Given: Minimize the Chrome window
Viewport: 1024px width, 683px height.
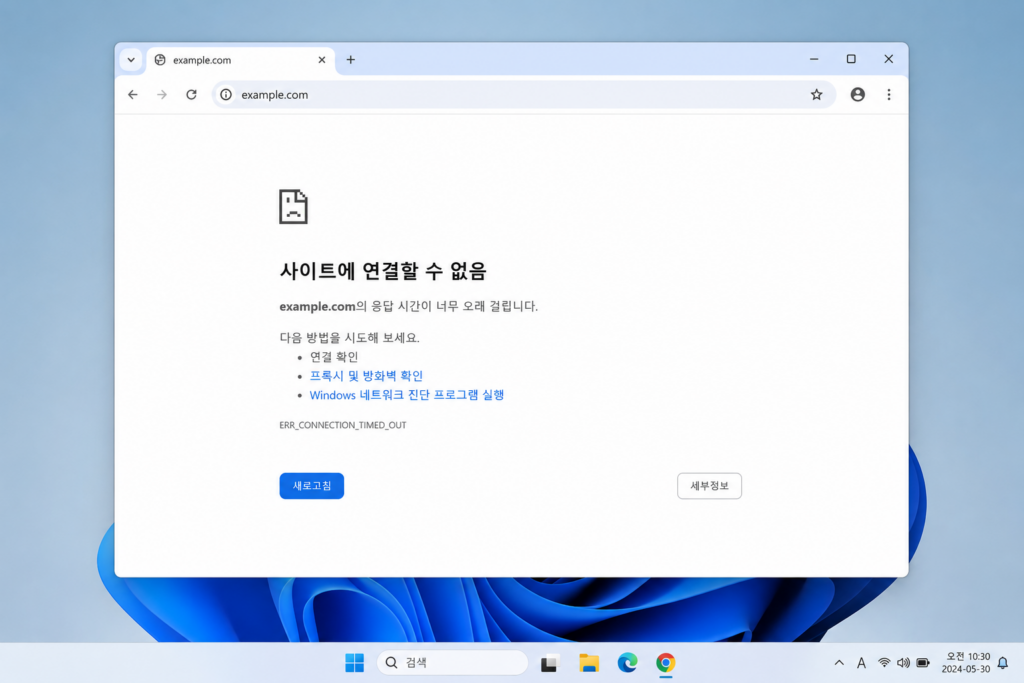Looking at the screenshot, I should click(x=814, y=59).
